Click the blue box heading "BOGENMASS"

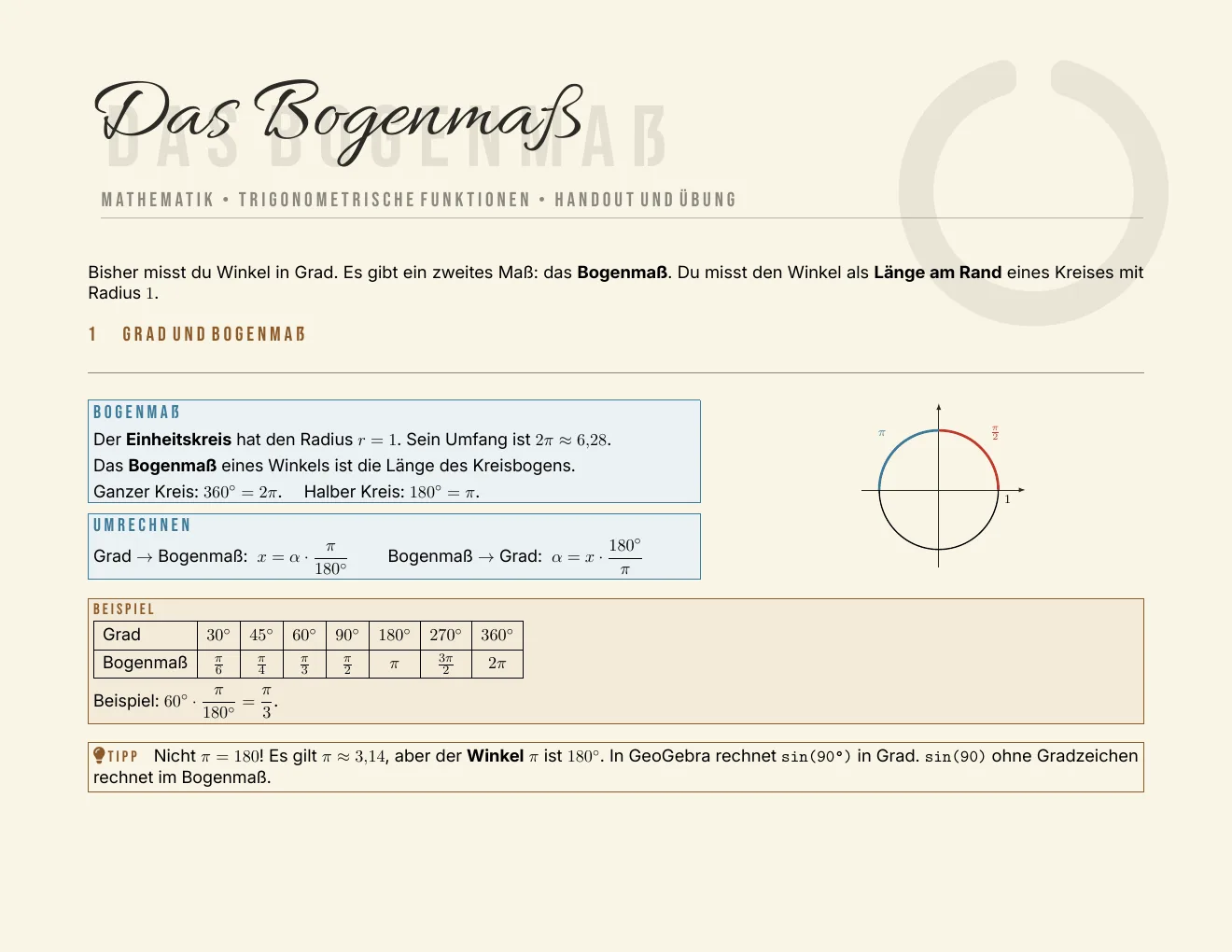(x=136, y=413)
